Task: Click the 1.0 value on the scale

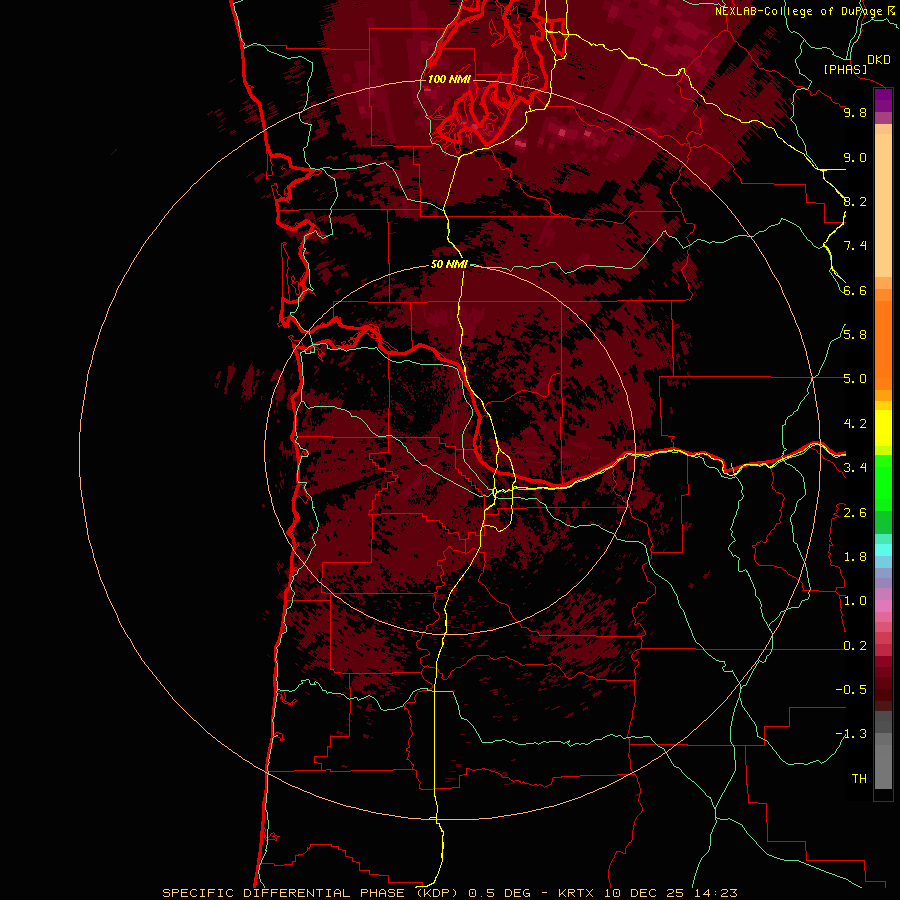Action: [x=855, y=601]
